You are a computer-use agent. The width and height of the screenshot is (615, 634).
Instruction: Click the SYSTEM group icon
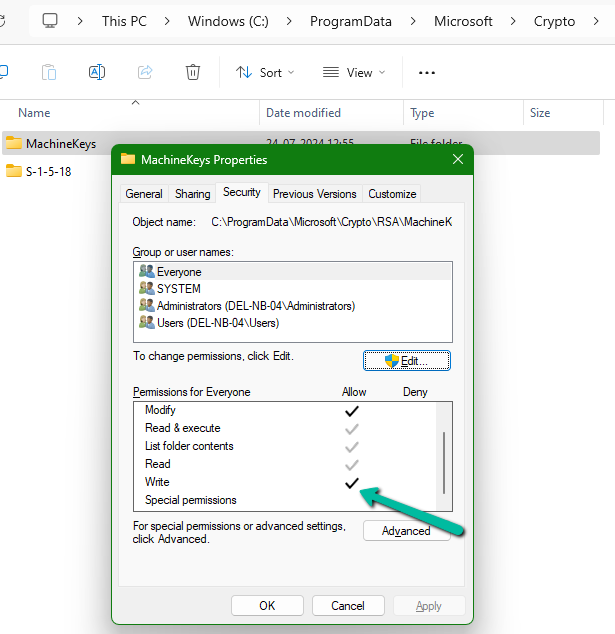(x=146, y=288)
